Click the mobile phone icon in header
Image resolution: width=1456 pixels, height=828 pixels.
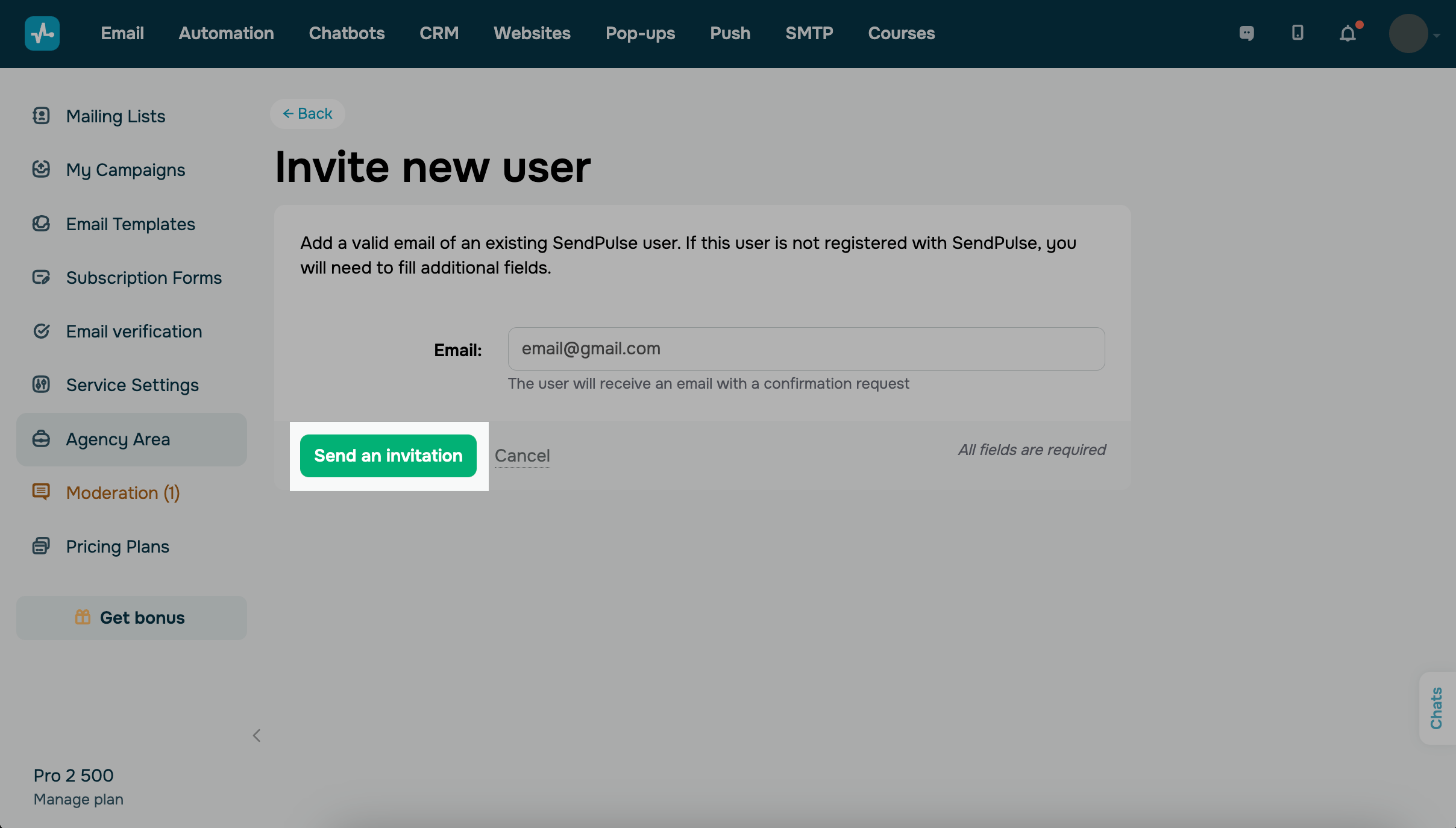click(1298, 33)
